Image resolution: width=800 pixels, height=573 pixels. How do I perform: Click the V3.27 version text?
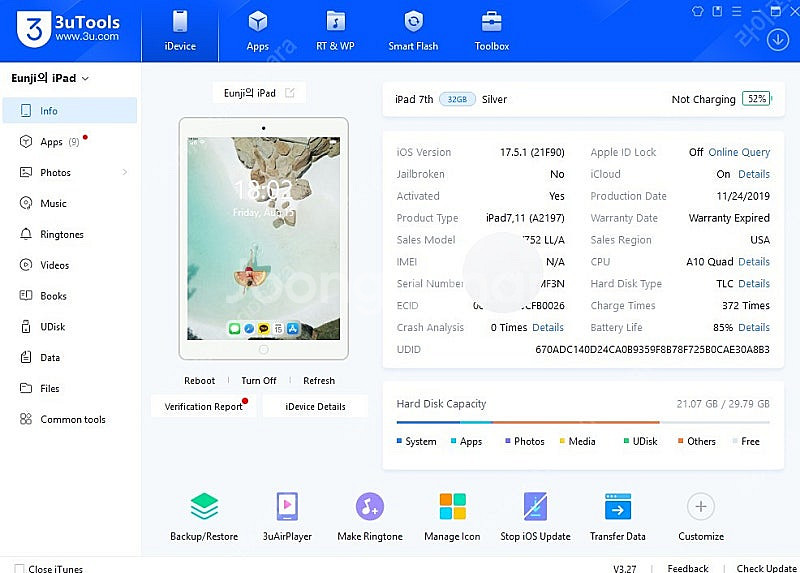pyautogui.click(x=624, y=568)
